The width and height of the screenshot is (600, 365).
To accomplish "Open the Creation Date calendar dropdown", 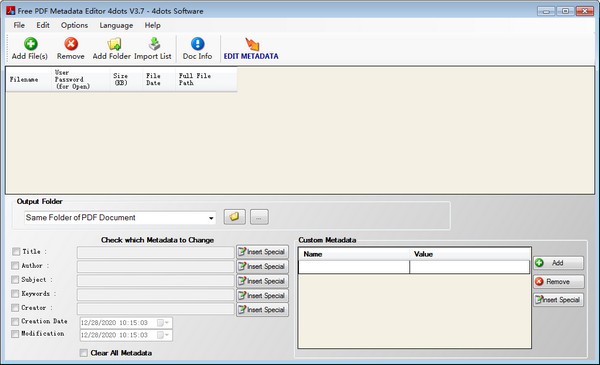I will (x=163, y=323).
